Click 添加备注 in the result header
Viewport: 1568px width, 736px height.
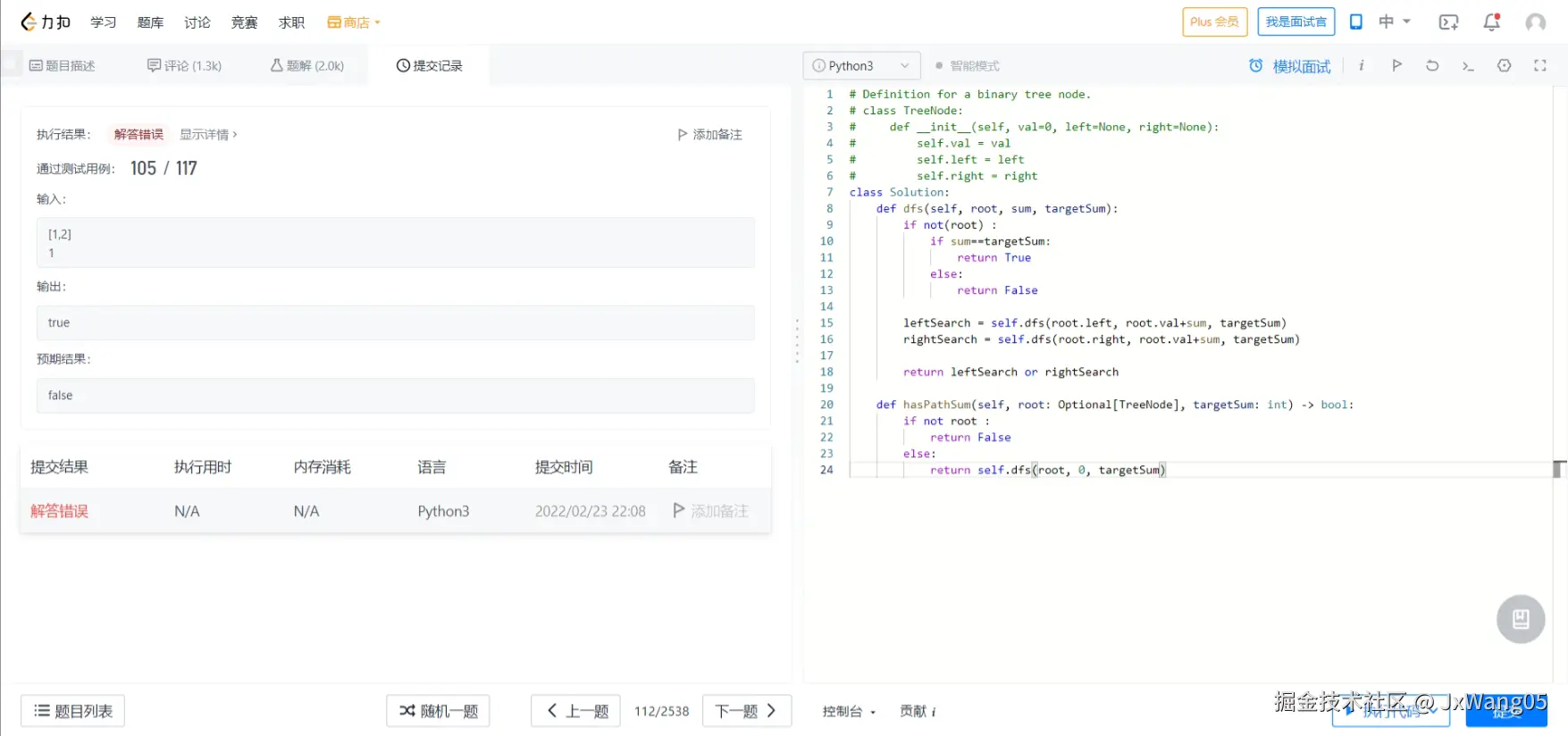pyautogui.click(x=717, y=135)
